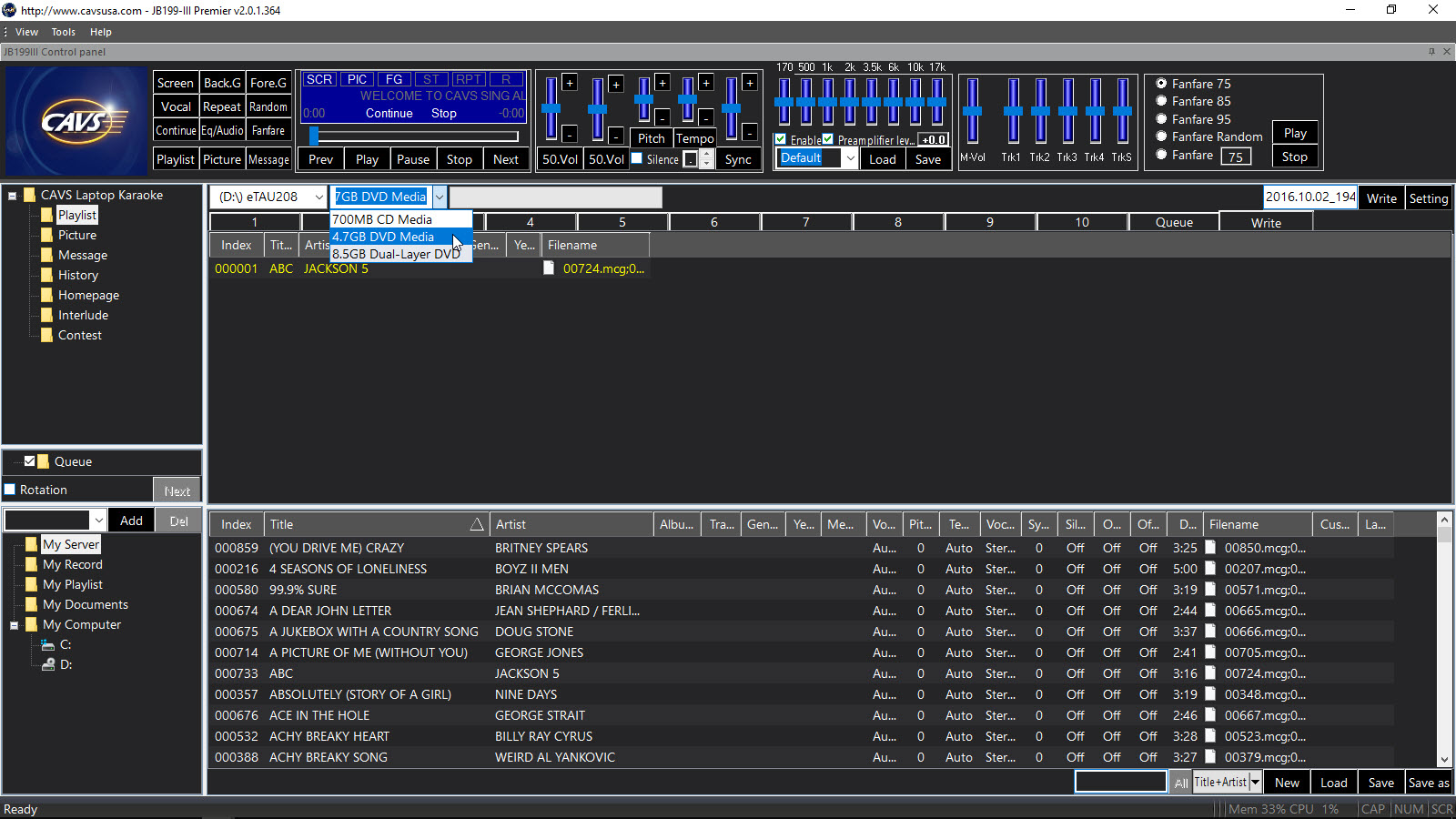Click song list scrollbar down arrow
1456x819 pixels.
pos(1444,760)
